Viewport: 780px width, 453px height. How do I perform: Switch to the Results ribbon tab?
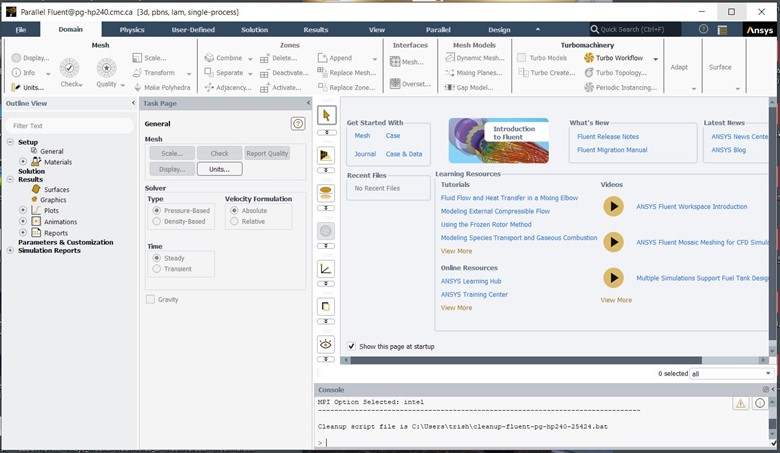pyautogui.click(x=316, y=30)
